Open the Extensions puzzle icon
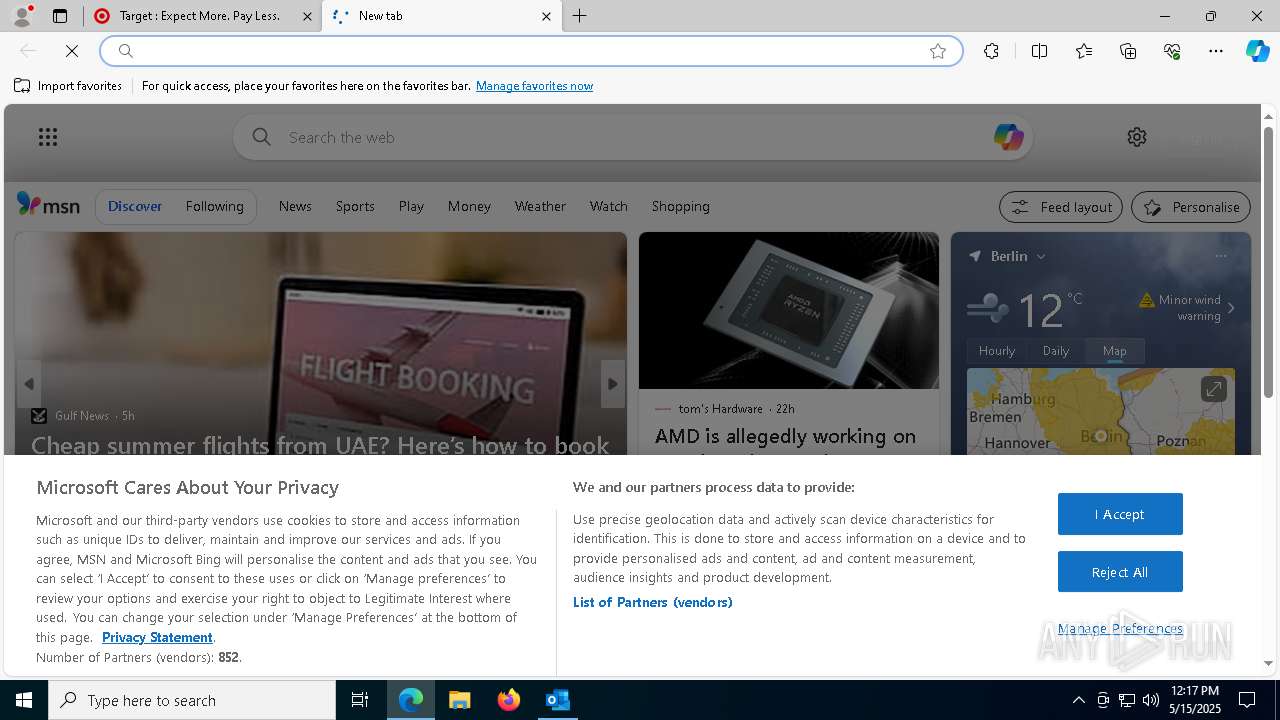This screenshot has height=720, width=1280. pyautogui.click(x=991, y=51)
